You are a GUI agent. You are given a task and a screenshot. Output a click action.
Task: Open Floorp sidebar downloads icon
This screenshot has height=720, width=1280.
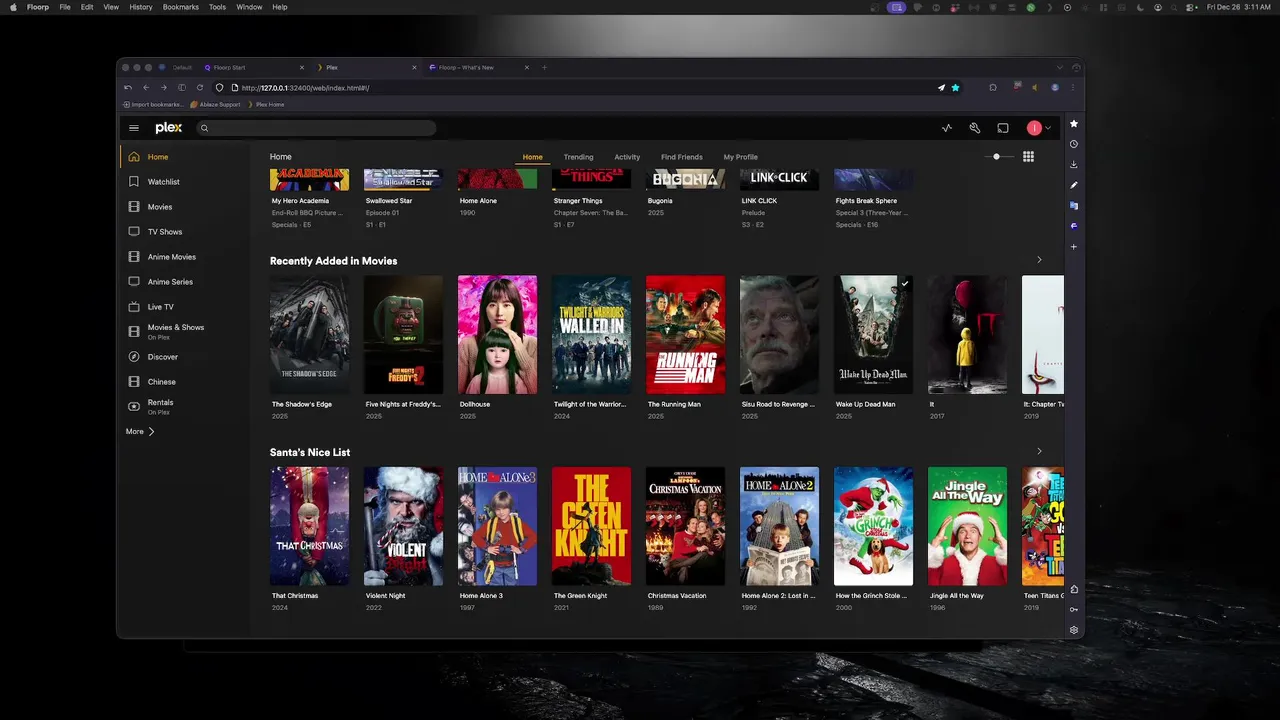click(1074, 165)
